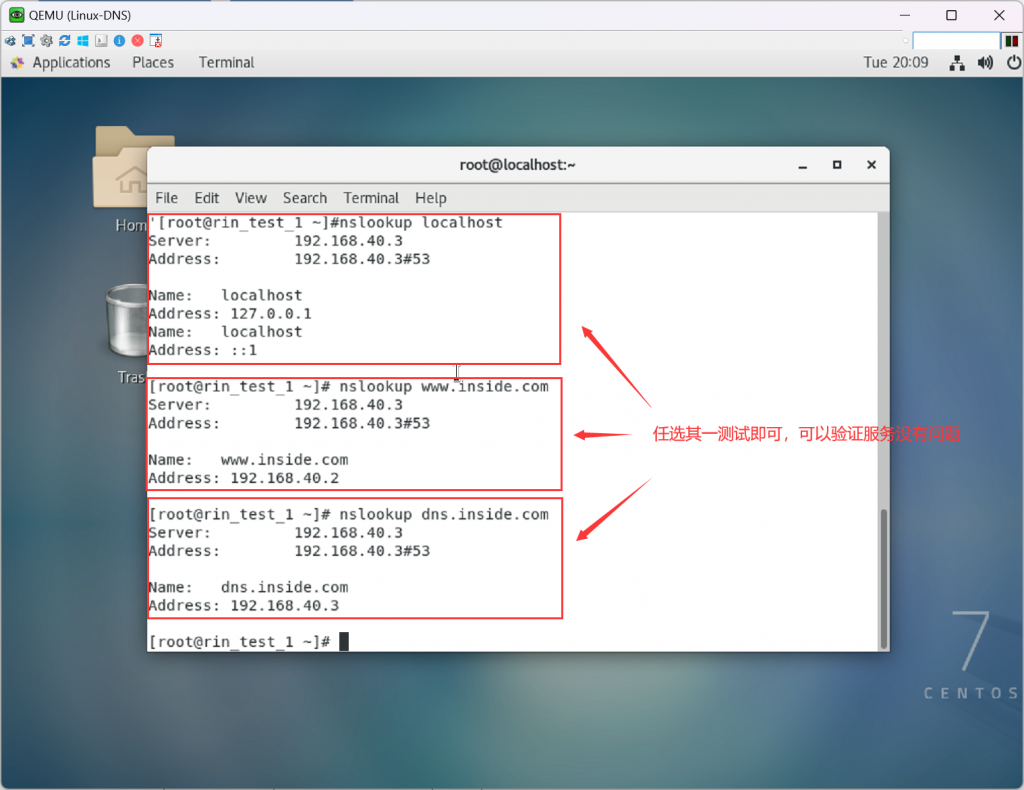This screenshot has height=790, width=1024.
Task: Click the blue info icon
Action: (x=119, y=41)
